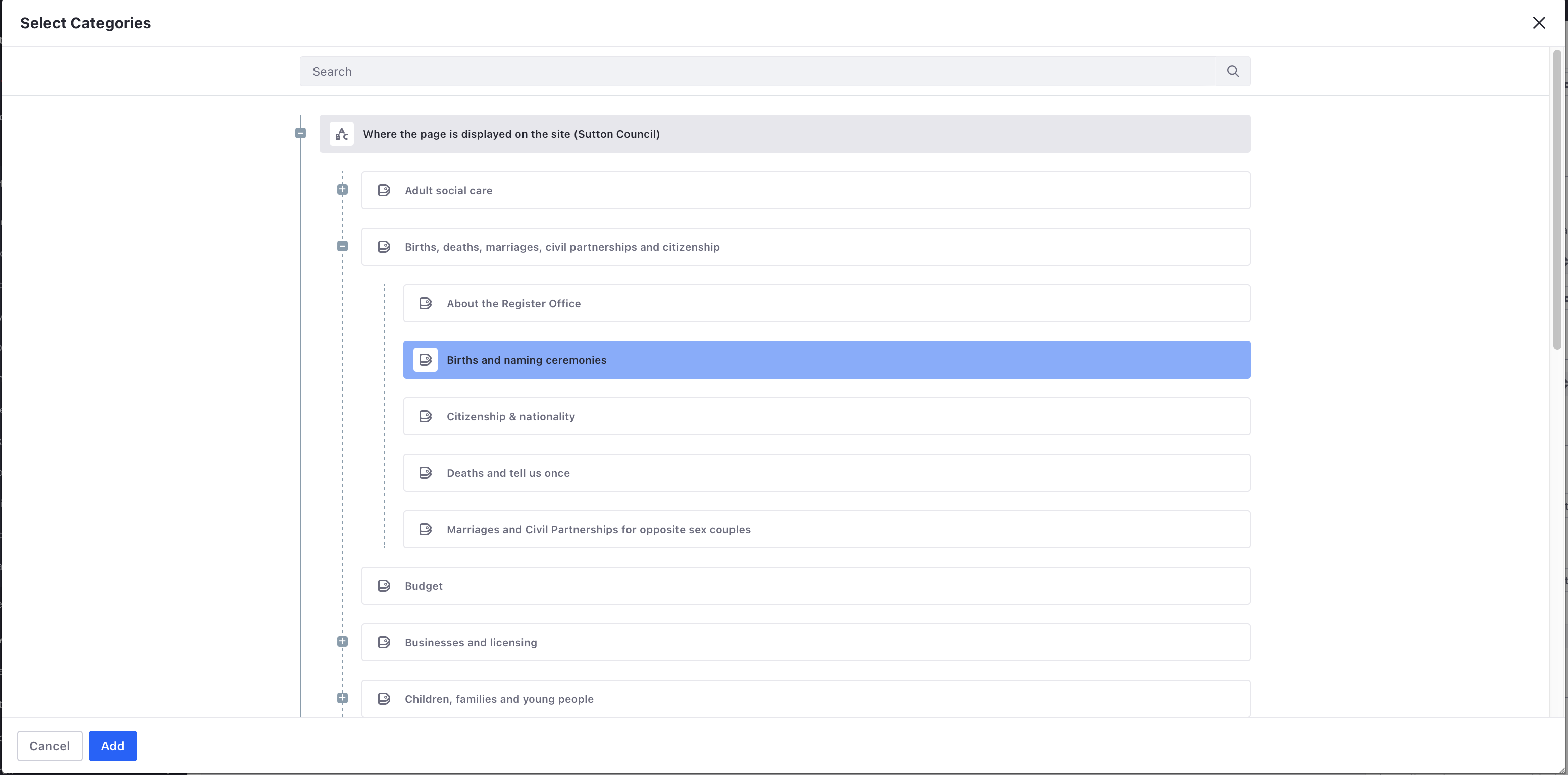Select Marriages and Civil Partnerships for opposite sex couples

pyautogui.click(x=826, y=529)
